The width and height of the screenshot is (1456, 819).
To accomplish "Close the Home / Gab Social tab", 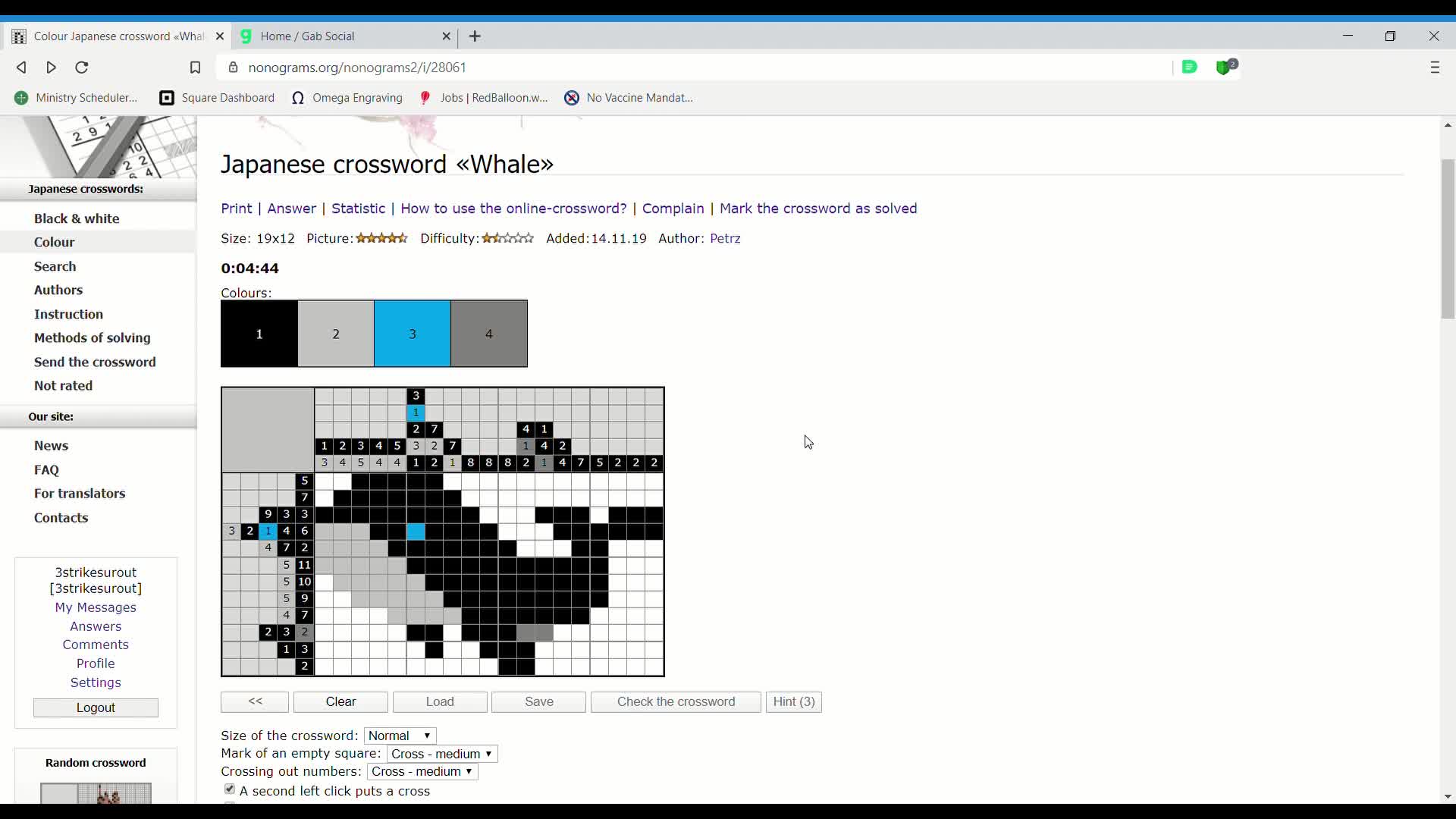I will [x=447, y=36].
